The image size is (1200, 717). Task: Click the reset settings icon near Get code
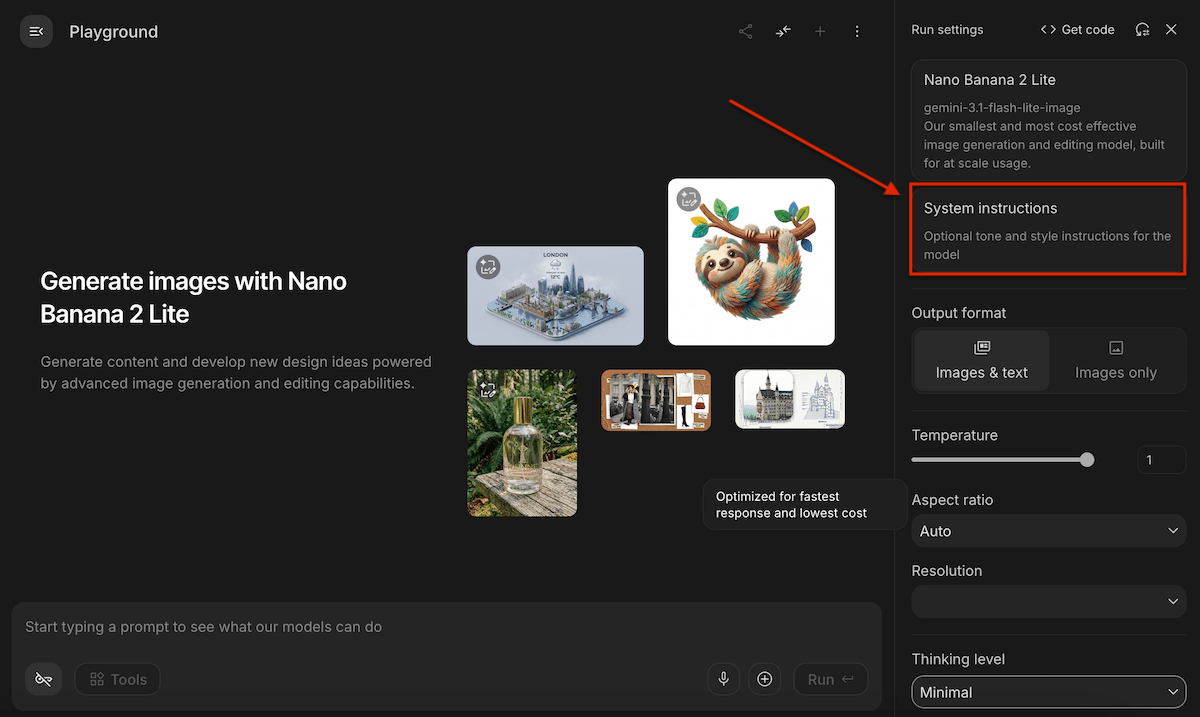pyautogui.click(x=1142, y=30)
